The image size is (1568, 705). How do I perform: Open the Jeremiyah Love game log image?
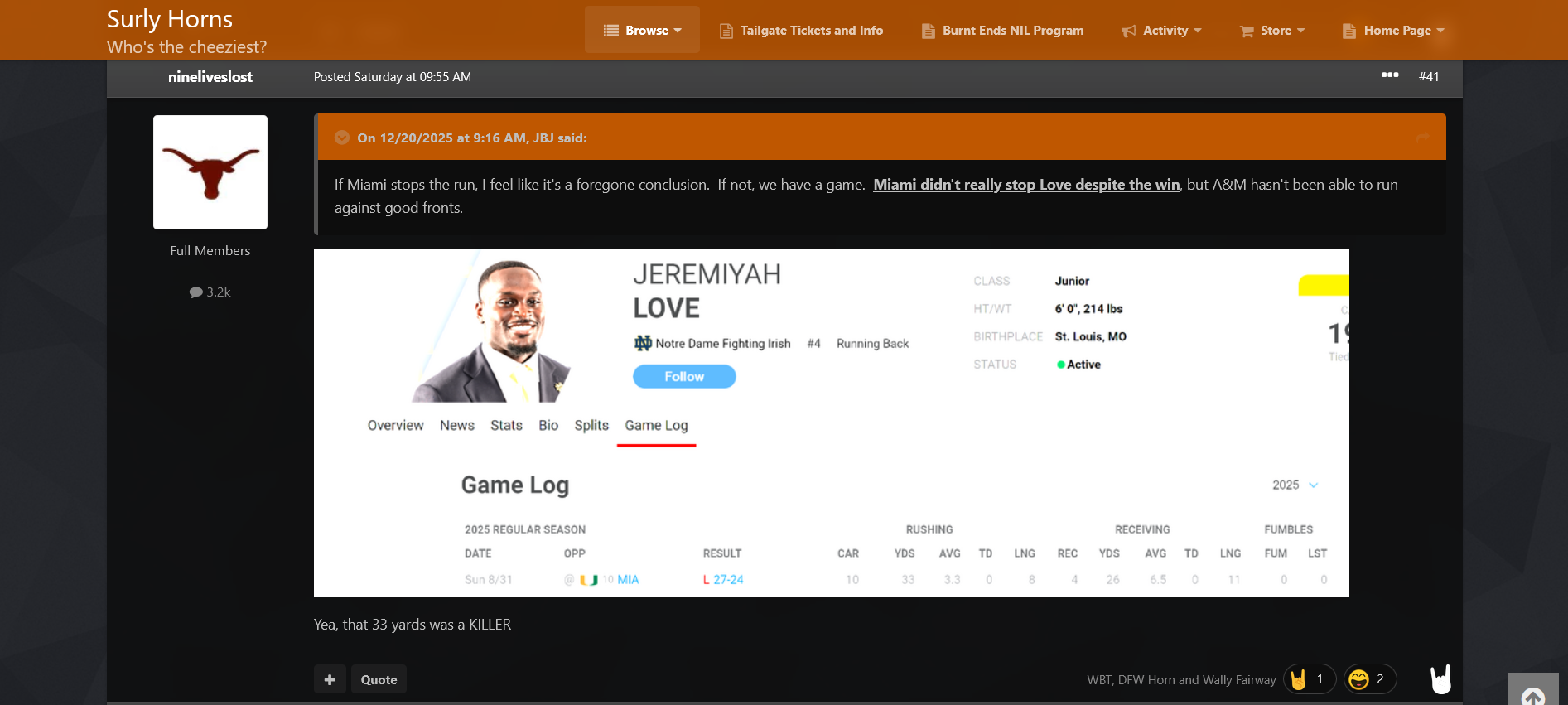pos(831,423)
